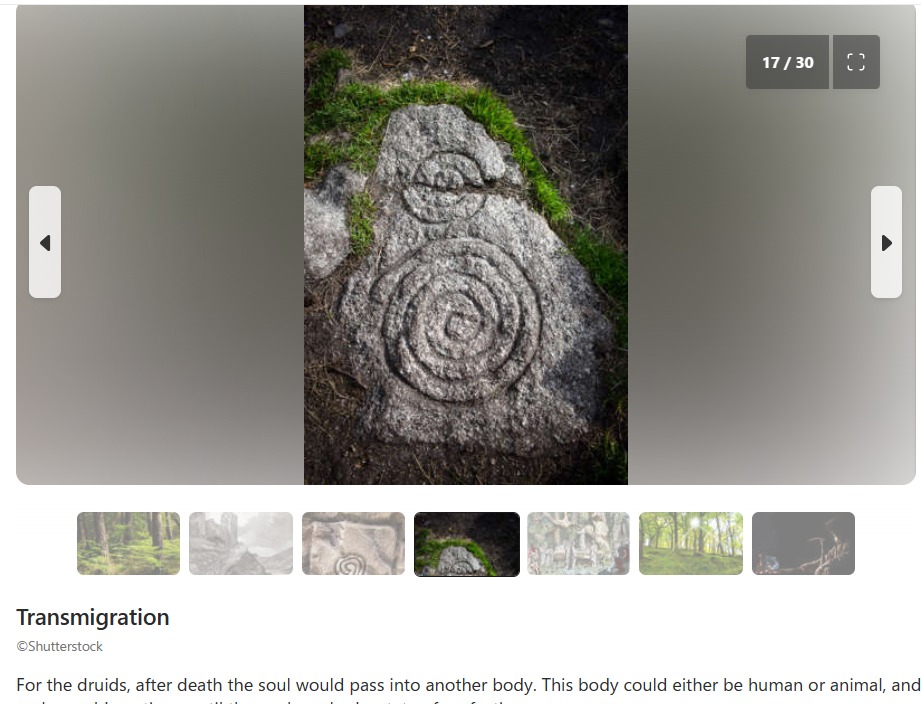Viewport: 921px width, 704px height.
Task: Click the blurred panel right of photo
Action: [x=772, y=245]
